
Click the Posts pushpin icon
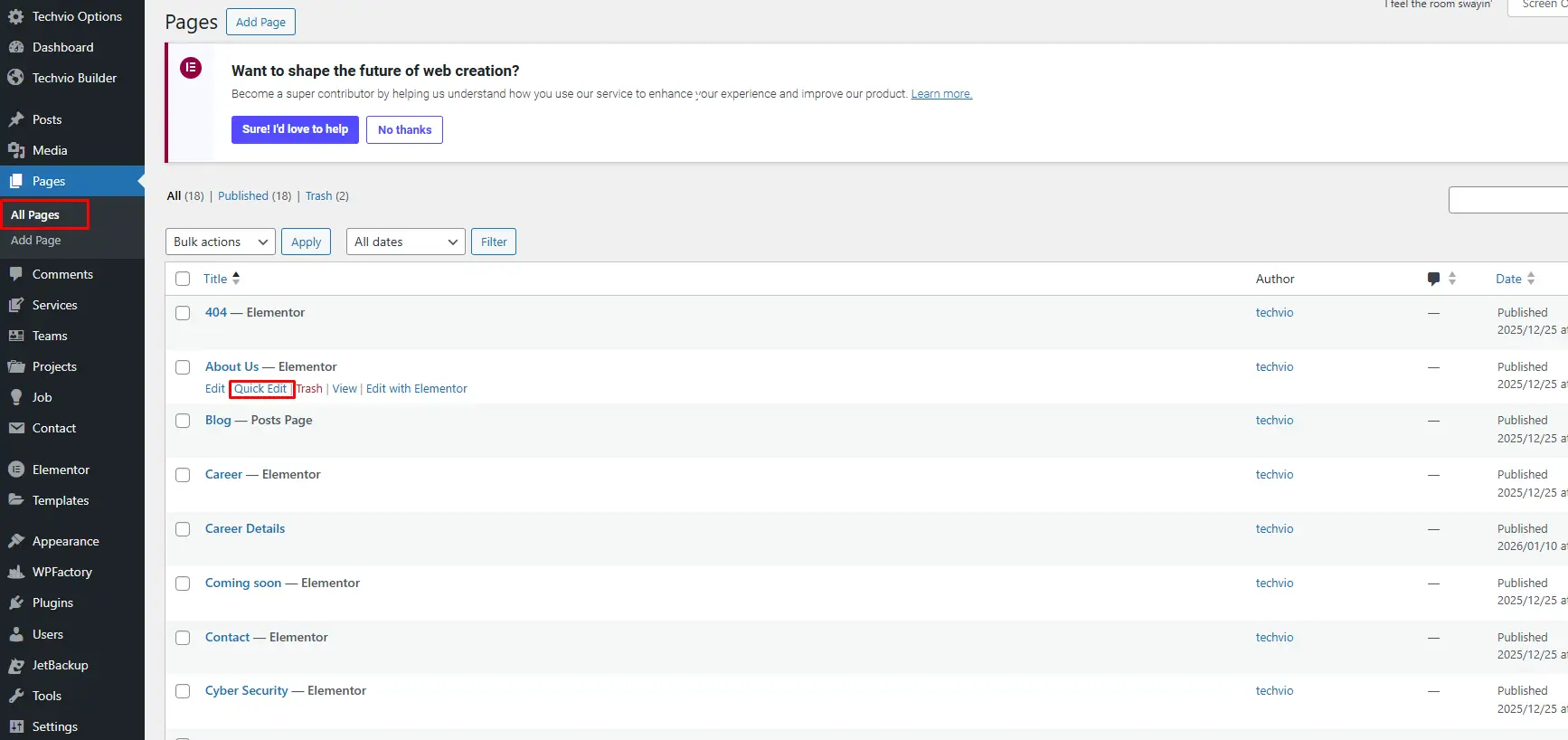[x=15, y=119]
